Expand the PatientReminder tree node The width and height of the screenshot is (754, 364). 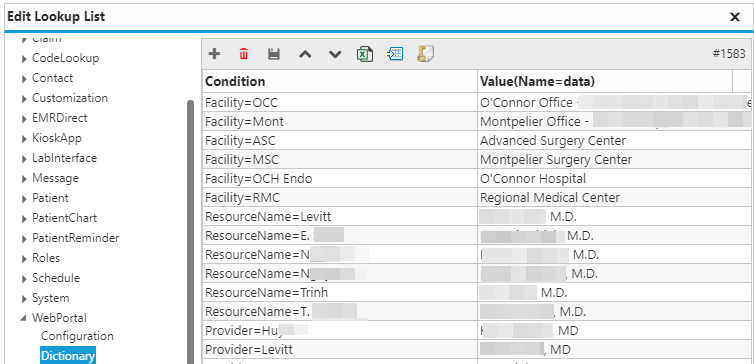(x=24, y=238)
